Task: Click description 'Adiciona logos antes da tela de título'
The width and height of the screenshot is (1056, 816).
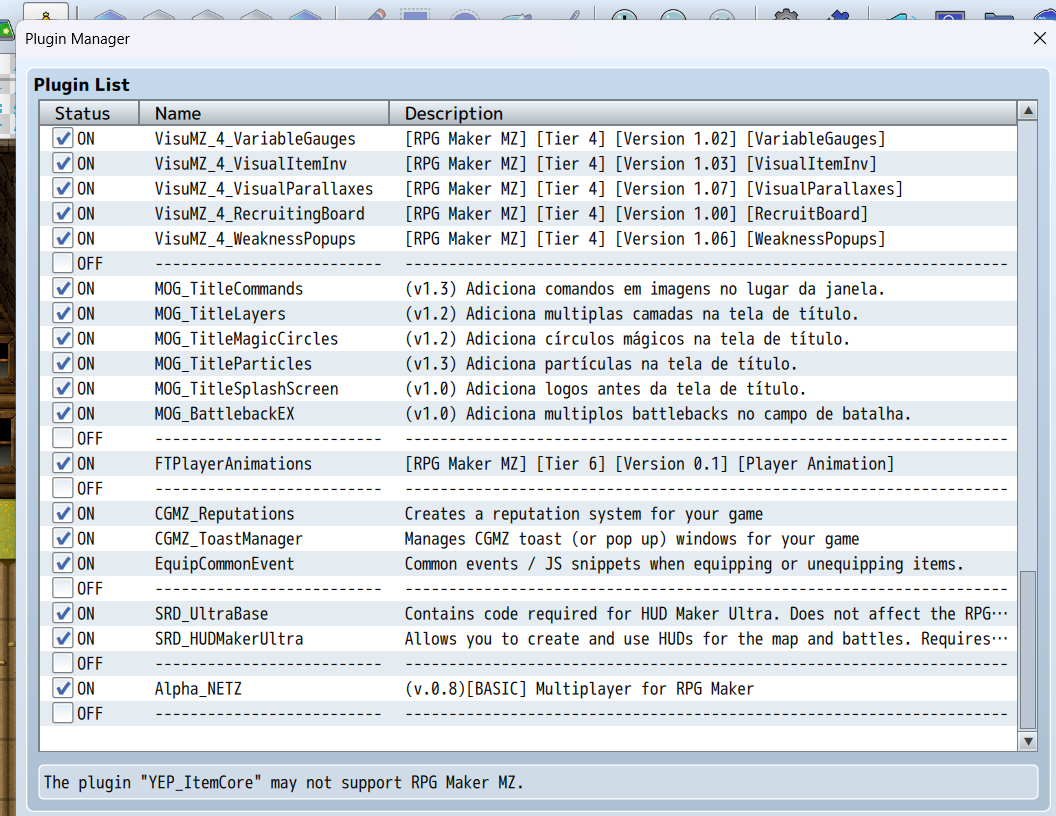Action: (635, 388)
